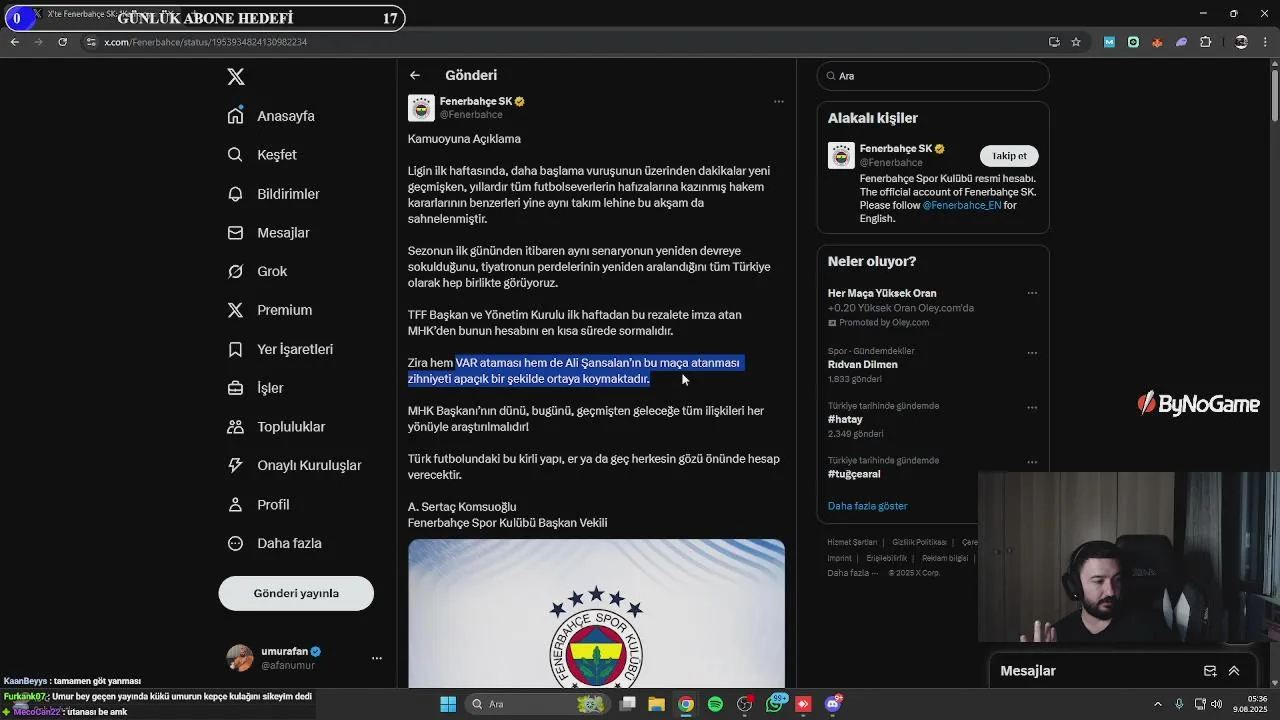Open options for #hatay trend

1032,407
